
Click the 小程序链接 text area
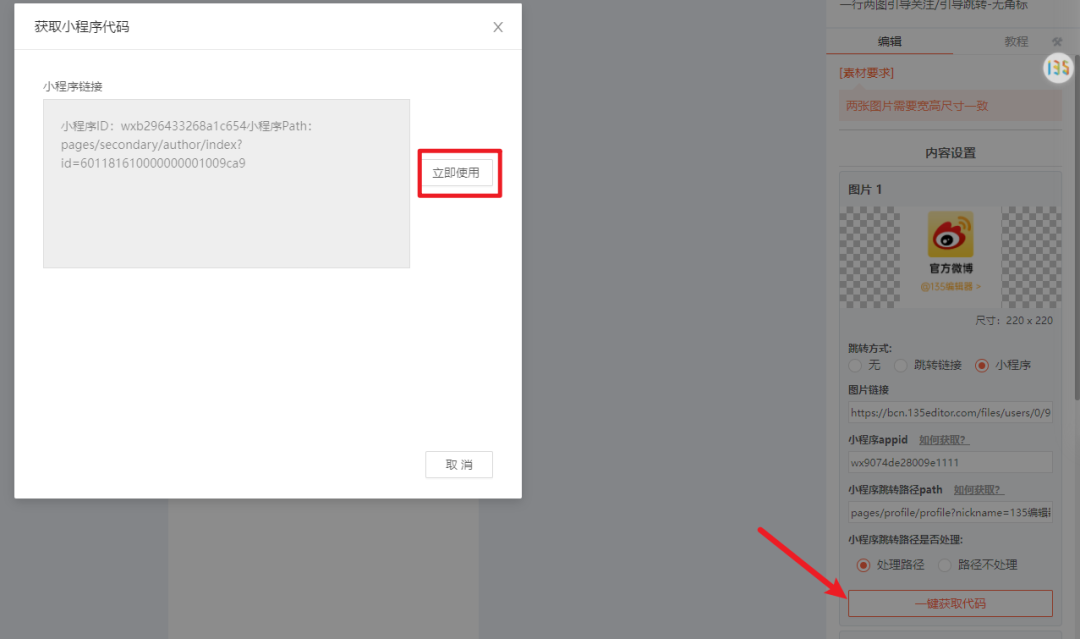point(227,184)
